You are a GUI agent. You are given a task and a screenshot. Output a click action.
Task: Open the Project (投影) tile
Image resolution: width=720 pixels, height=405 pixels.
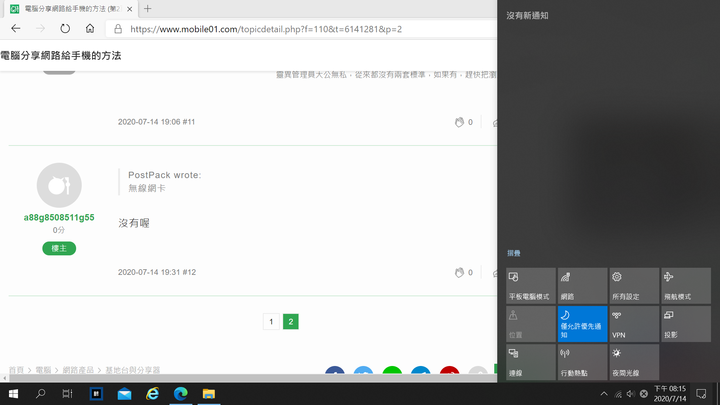point(686,324)
